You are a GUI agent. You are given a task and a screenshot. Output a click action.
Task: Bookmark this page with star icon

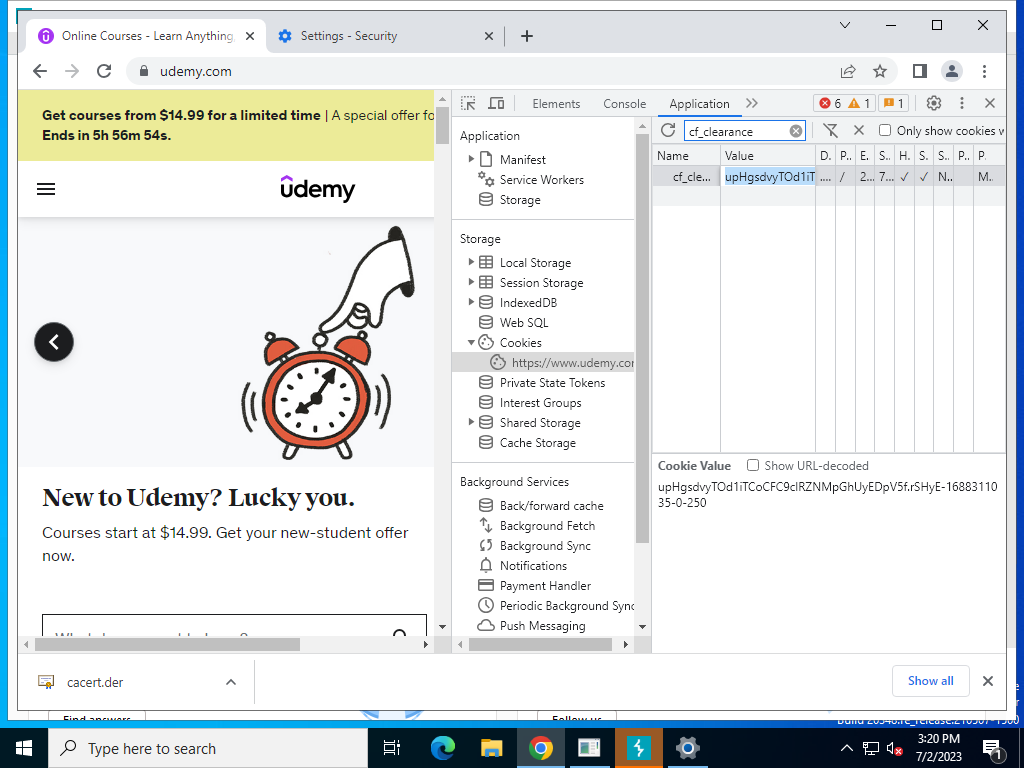[880, 71]
